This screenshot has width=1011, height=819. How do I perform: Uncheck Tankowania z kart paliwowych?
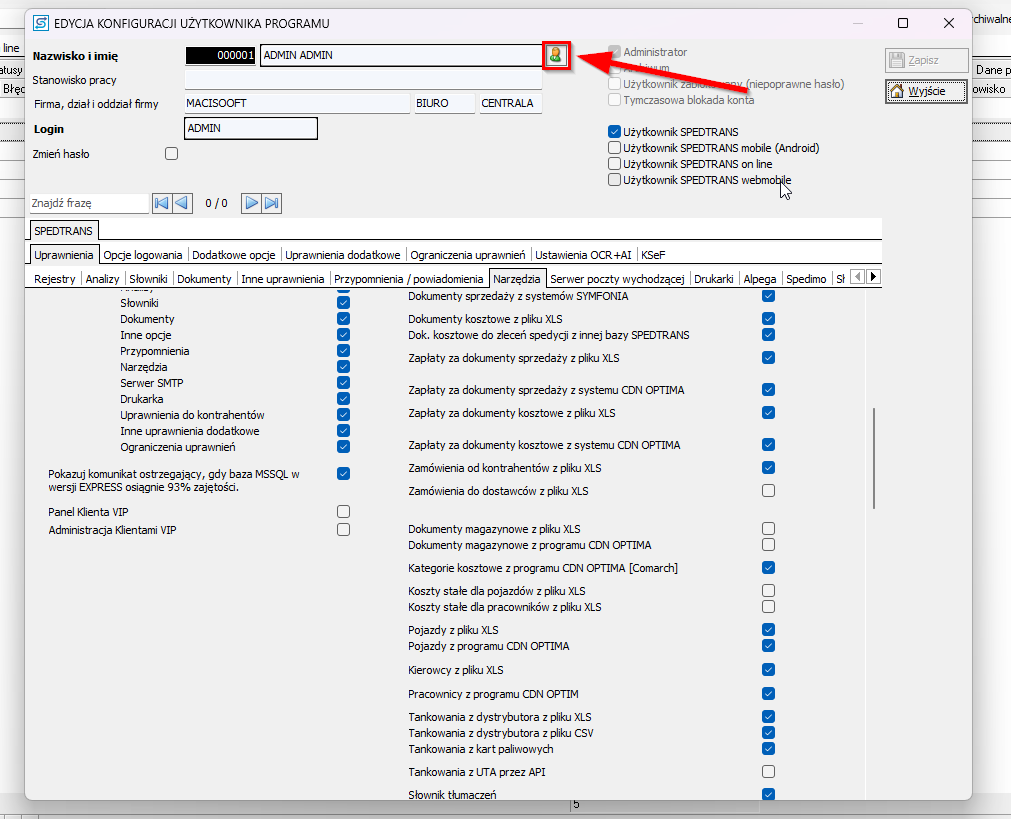(769, 749)
